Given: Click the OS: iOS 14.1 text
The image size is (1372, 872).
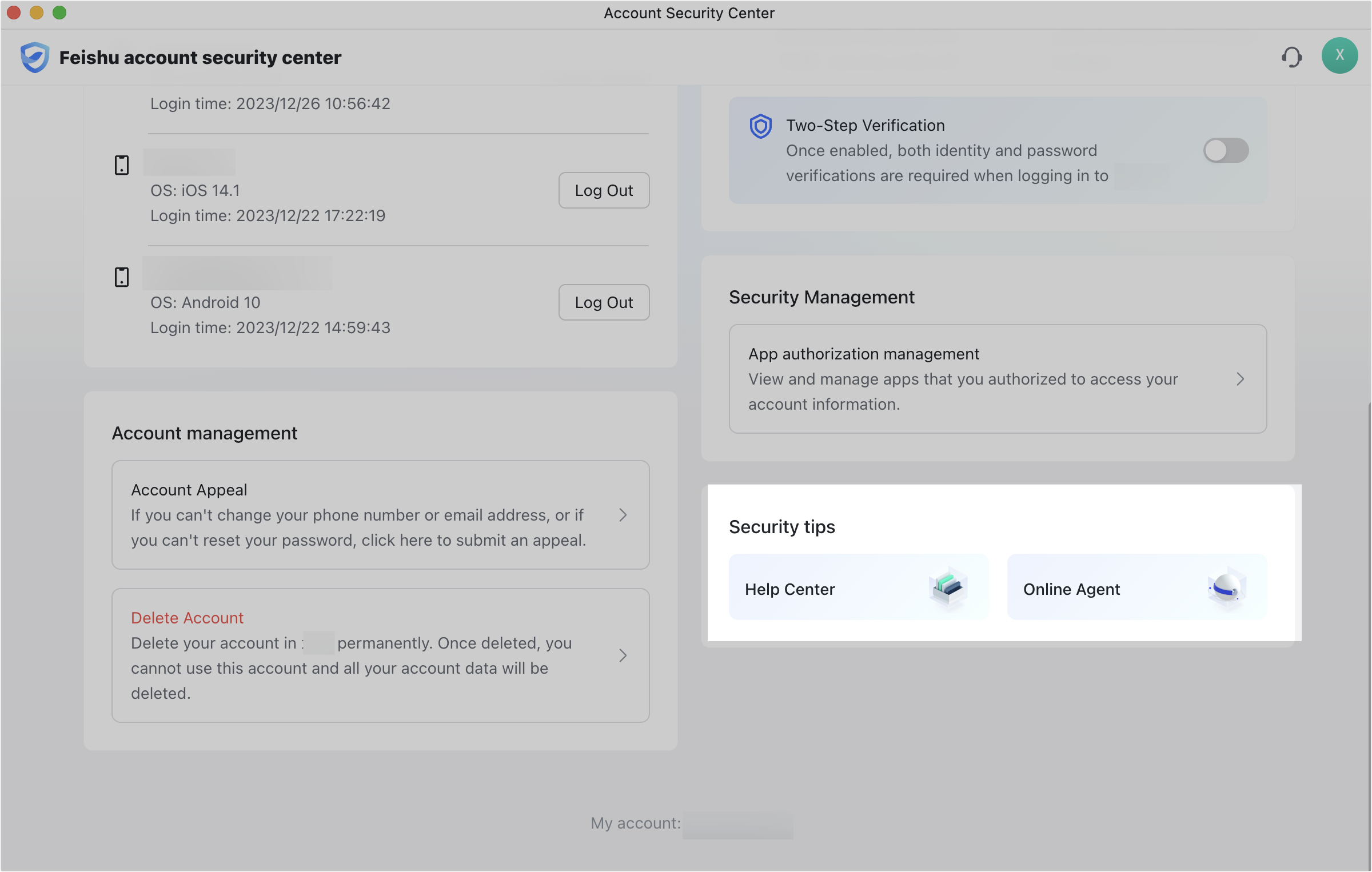Looking at the screenshot, I should coord(195,190).
